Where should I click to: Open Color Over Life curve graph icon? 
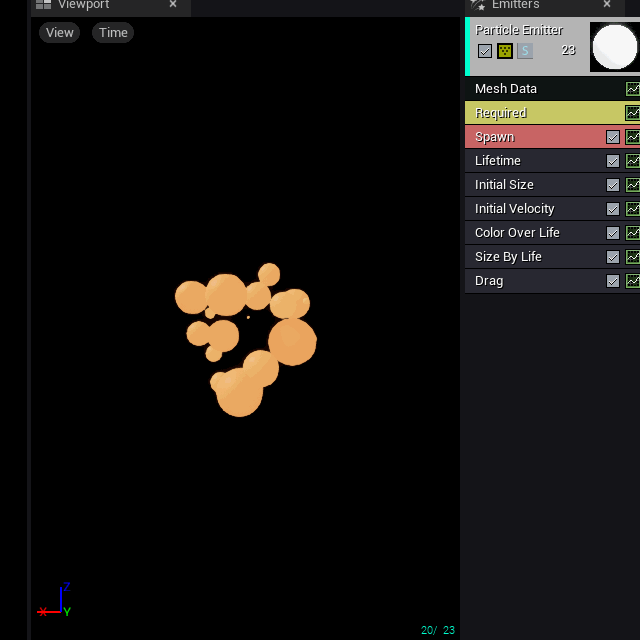coord(633,233)
